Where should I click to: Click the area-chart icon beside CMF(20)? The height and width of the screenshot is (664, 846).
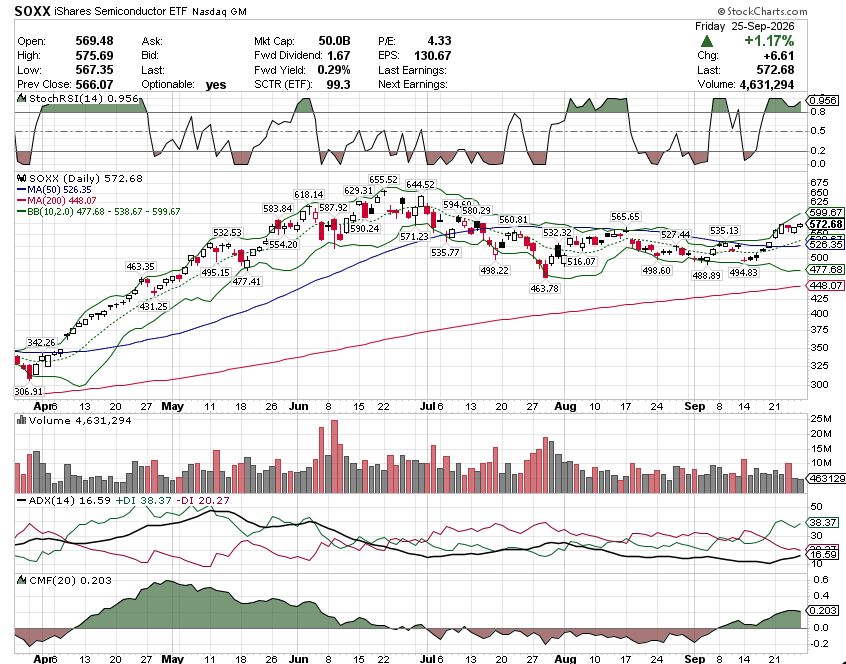pyautogui.click(x=22, y=580)
